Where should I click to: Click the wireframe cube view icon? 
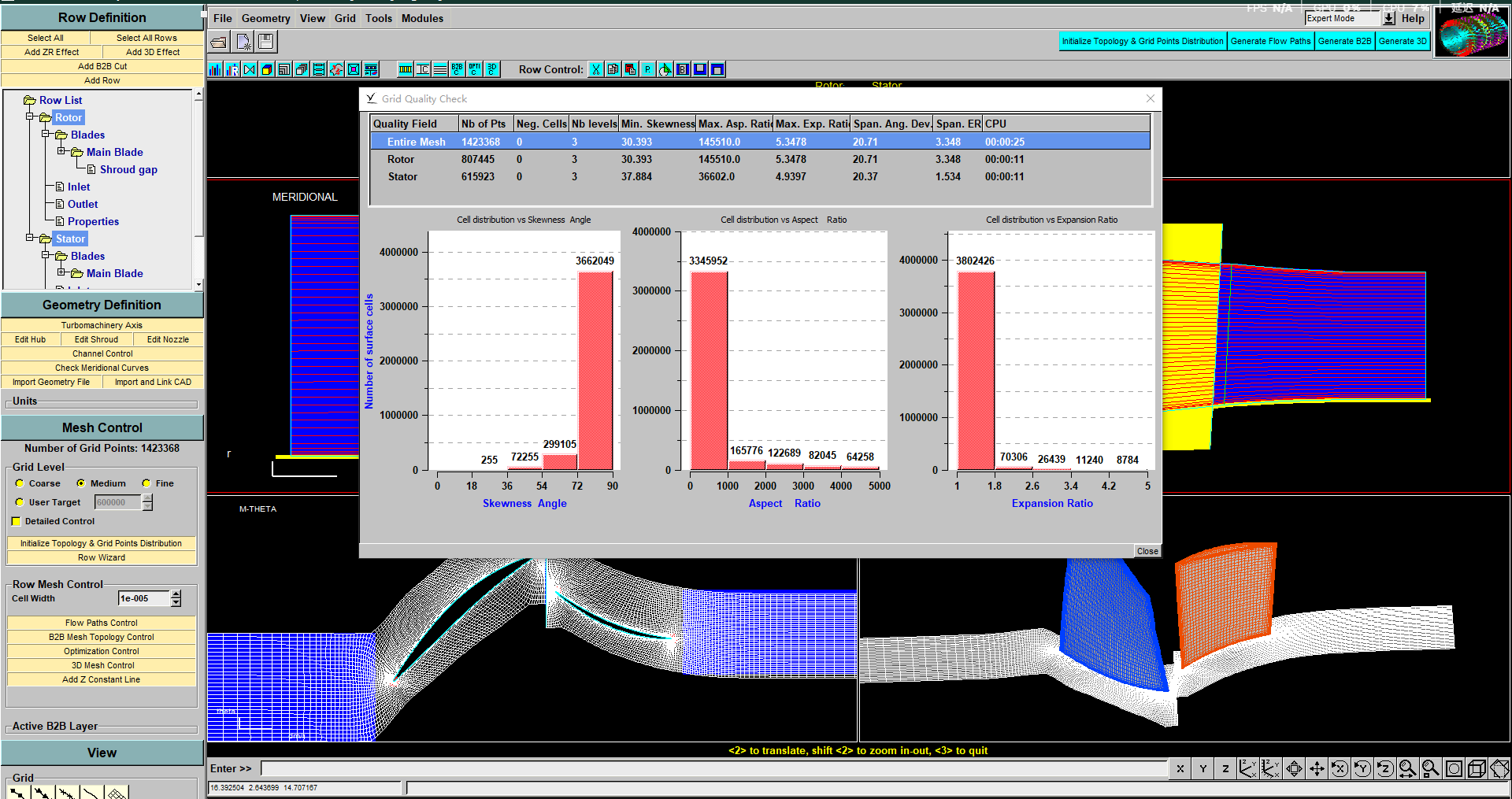pyautogui.click(x=1477, y=769)
